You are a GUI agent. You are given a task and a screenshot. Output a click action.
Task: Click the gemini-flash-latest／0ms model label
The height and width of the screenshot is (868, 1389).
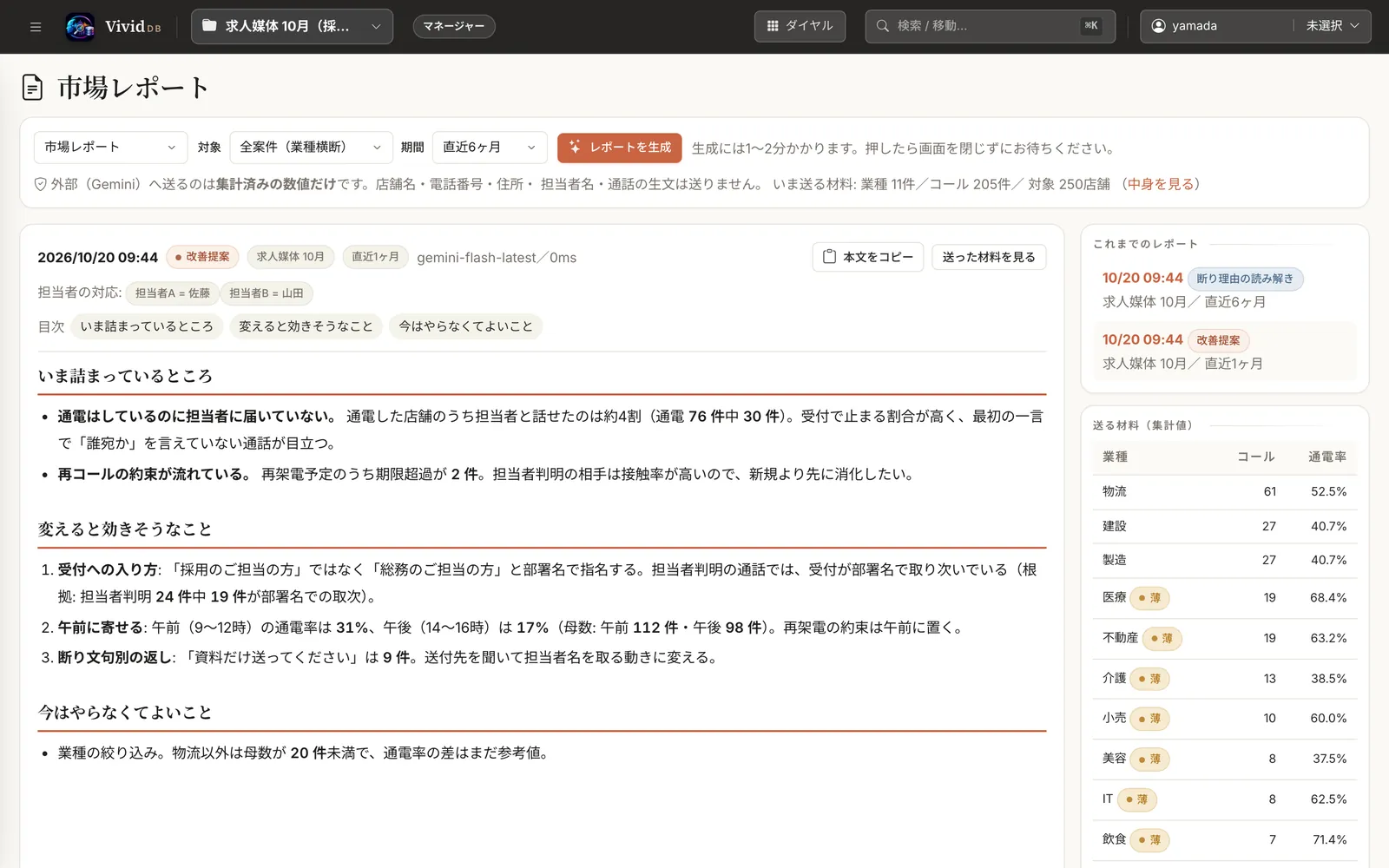[497, 258]
